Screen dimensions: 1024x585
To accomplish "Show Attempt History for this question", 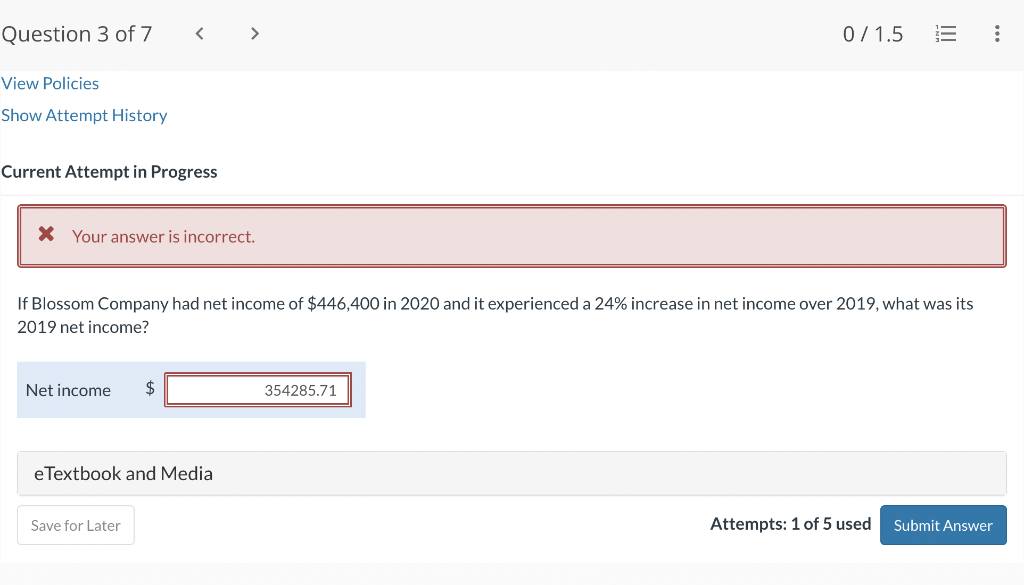I will [84, 115].
